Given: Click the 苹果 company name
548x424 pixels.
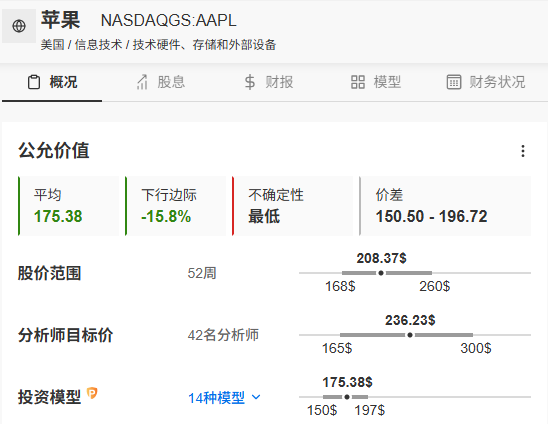Looking at the screenshot, I should click(60, 20).
